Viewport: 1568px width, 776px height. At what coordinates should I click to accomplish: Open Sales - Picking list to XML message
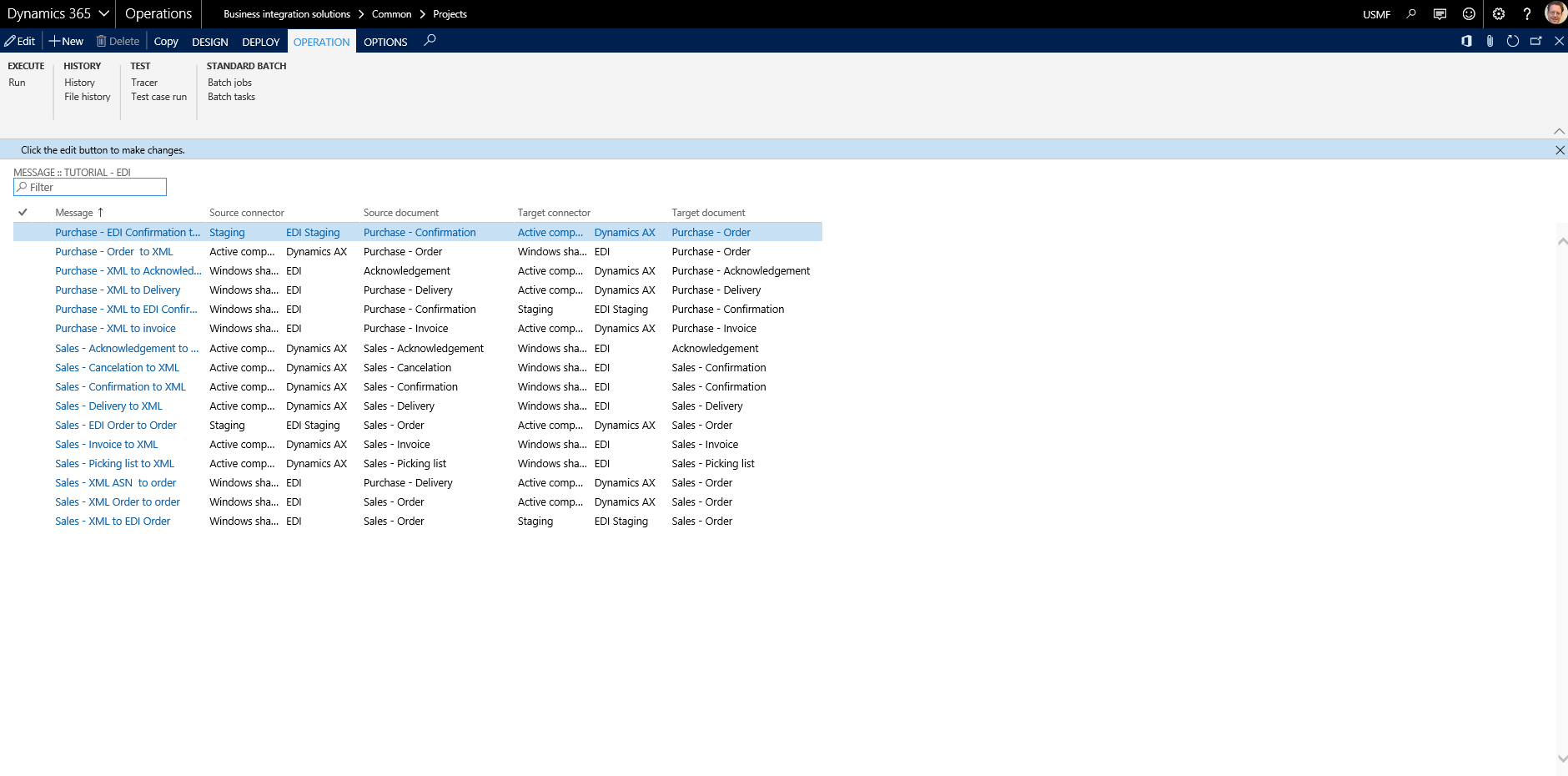point(114,464)
